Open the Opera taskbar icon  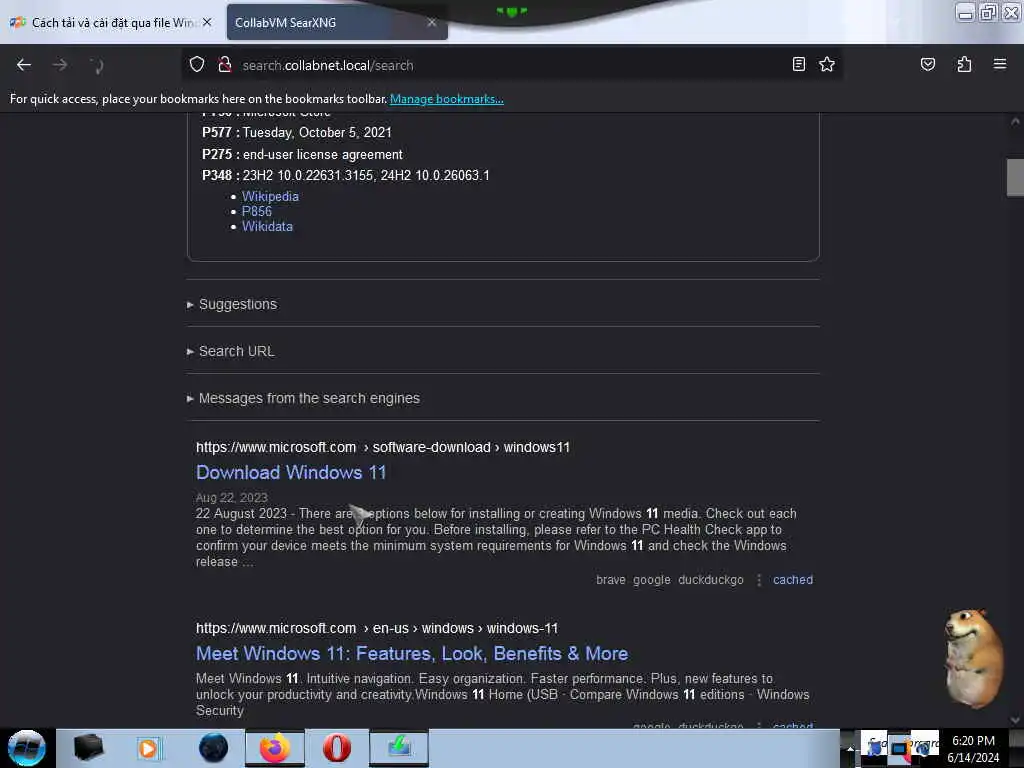click(336, 748)
